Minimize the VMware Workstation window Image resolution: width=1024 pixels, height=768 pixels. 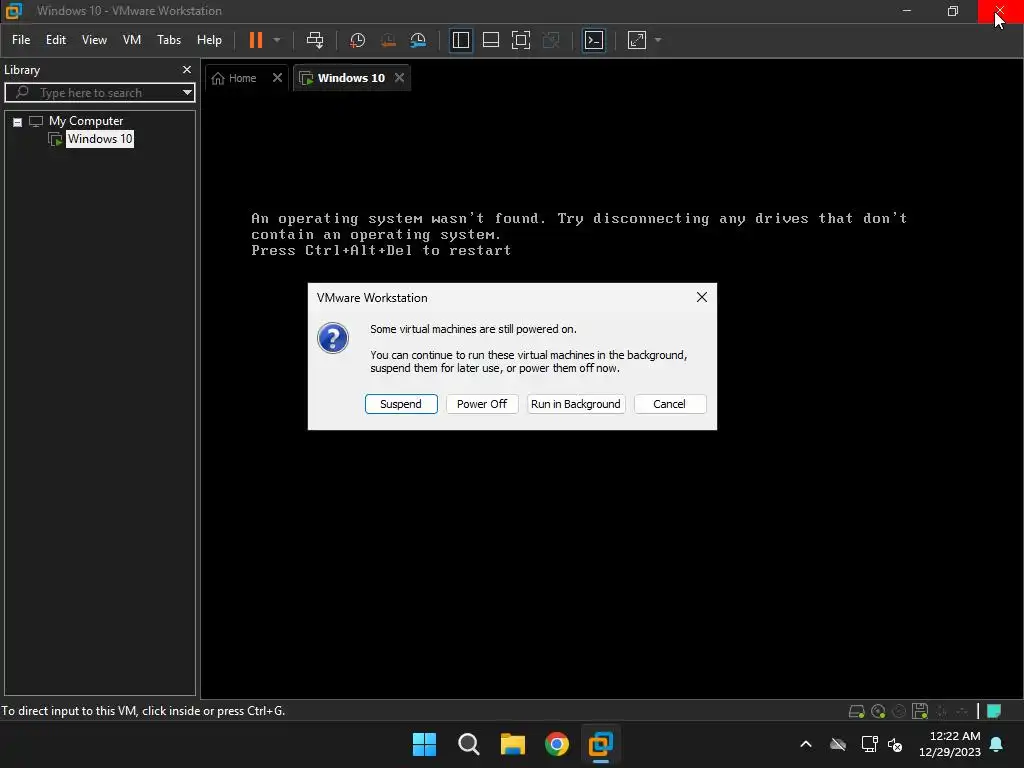[906, 11]
